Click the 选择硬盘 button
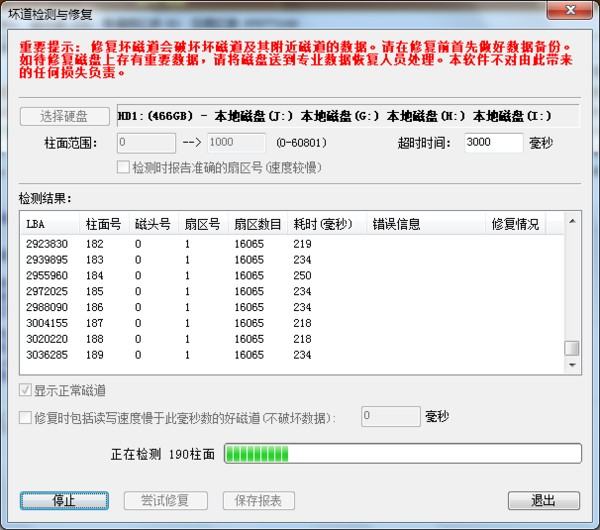The image size is (600, 530). pyautogui.click(x=65, y=116)
